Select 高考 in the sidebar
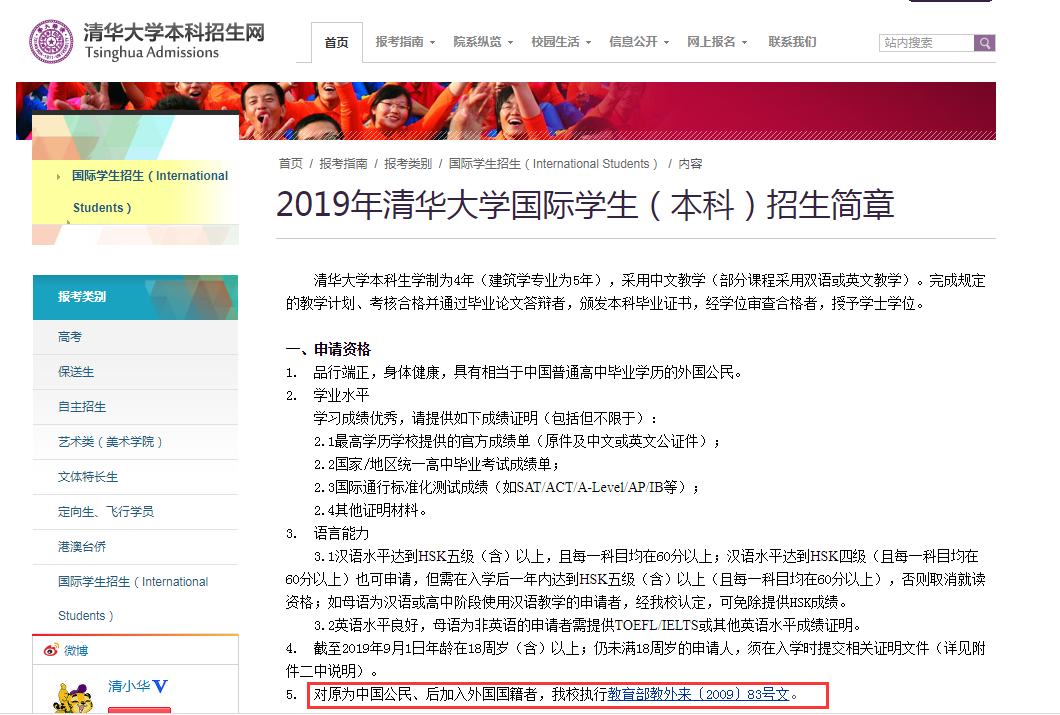The width and height of the screenshot is (1060, 715). coord(135,337)
